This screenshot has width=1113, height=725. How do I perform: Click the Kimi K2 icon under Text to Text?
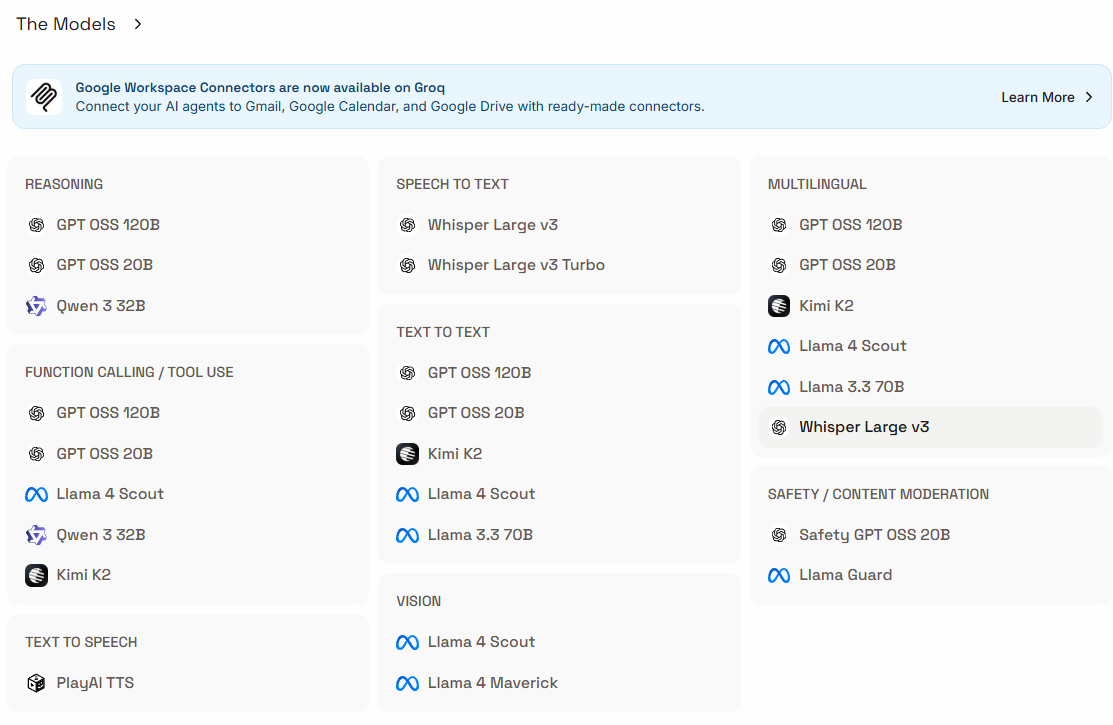(407, 454)
